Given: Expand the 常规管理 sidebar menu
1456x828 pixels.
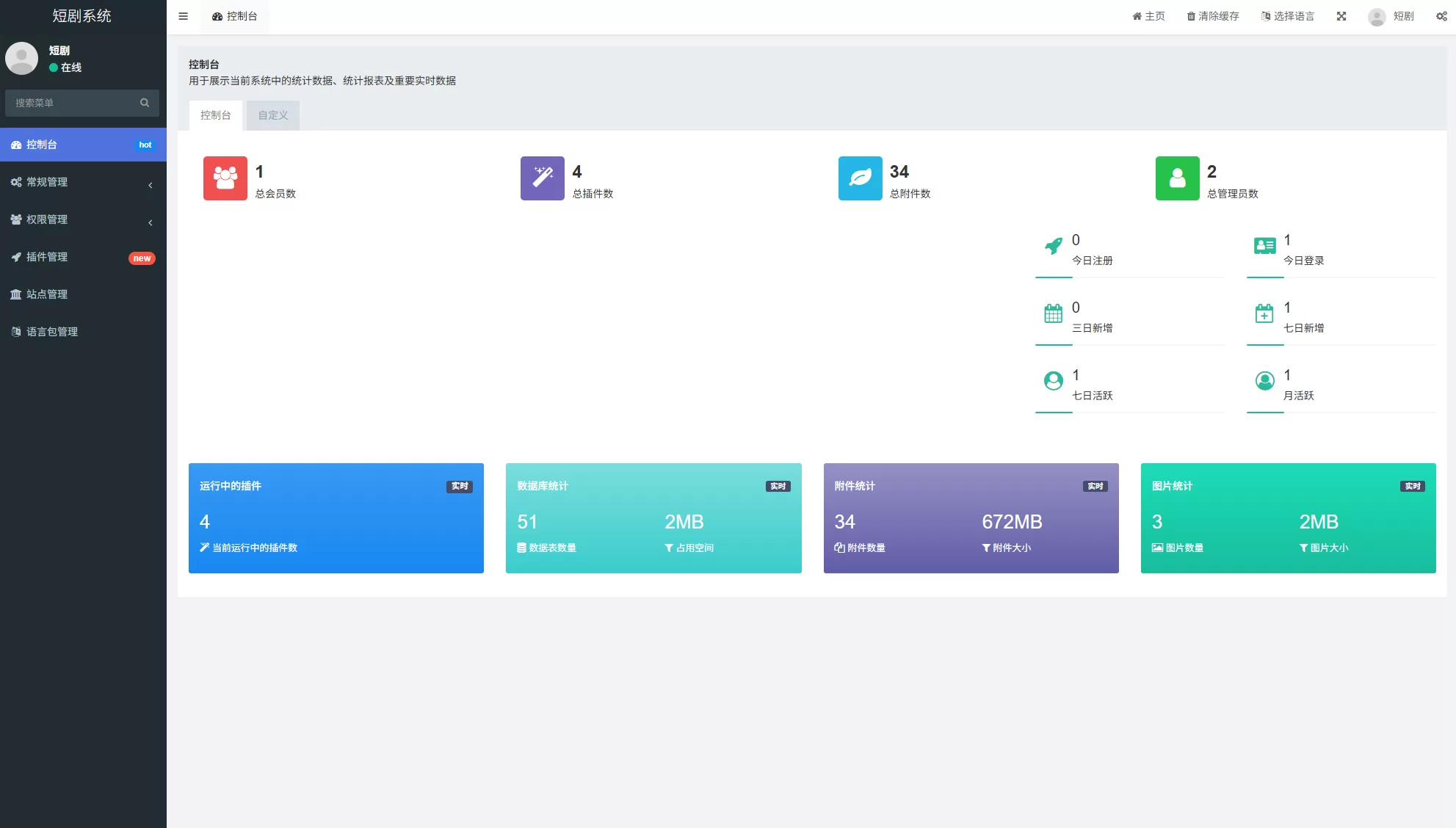Looking at the screenshot, I should (x=83, y=182).
